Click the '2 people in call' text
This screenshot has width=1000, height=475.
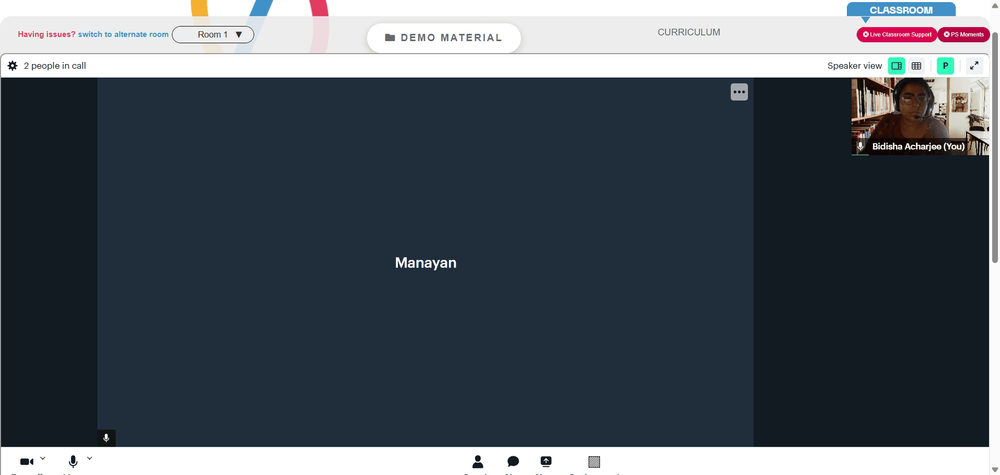click(55, 66)
